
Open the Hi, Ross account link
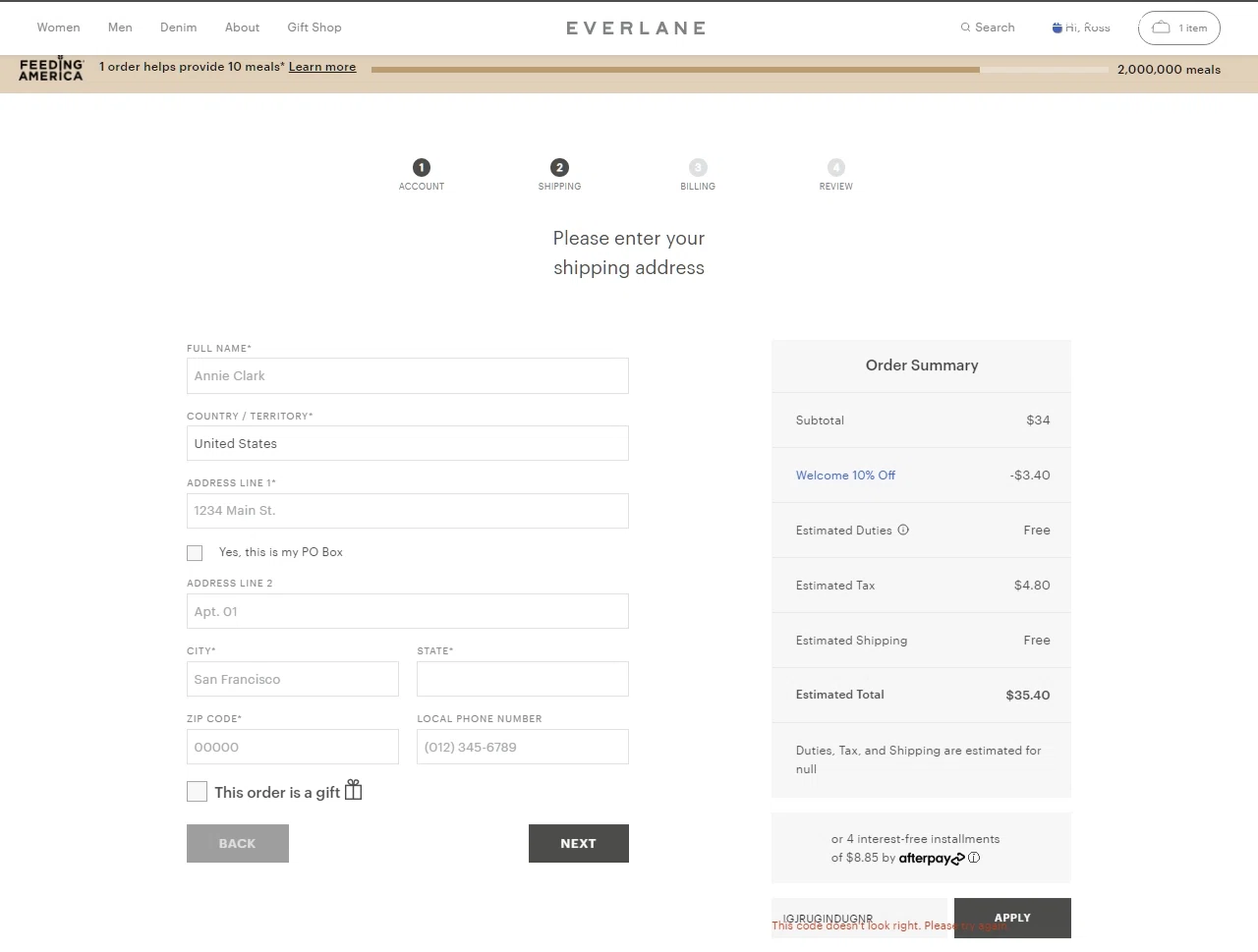click(1088, 28)
